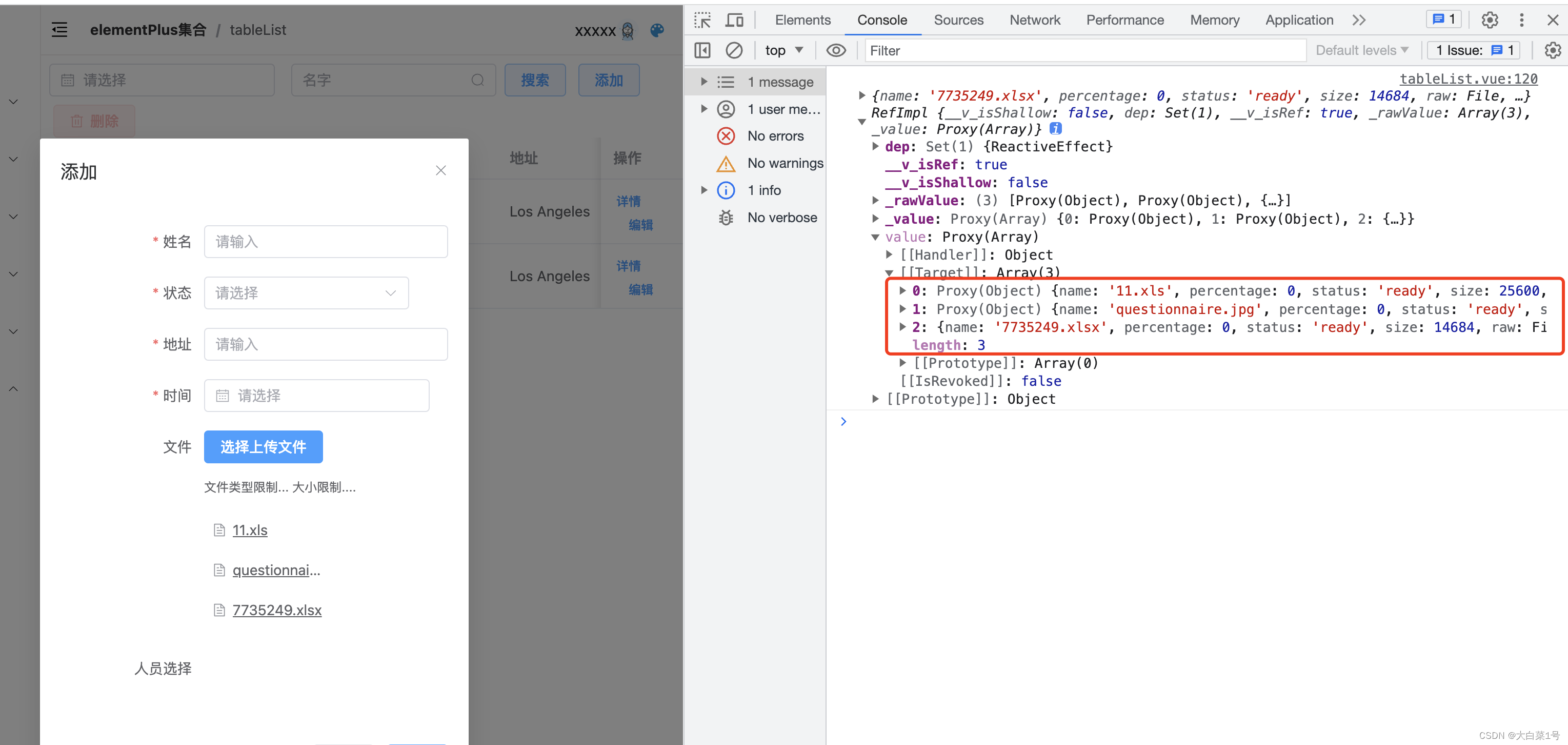Open the Default levels dropdown
Viewport: 1568px width, 745px height.
[x=1362, y=50]
